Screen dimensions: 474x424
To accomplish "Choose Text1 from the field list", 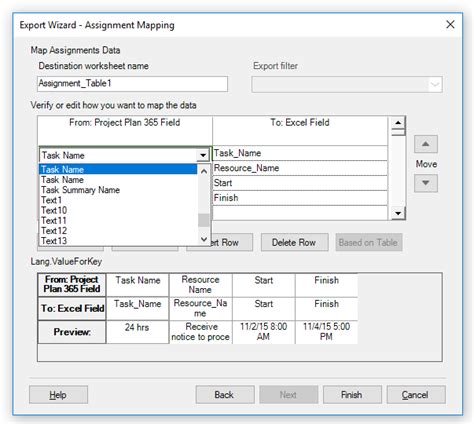I will (x=118, y=200).
